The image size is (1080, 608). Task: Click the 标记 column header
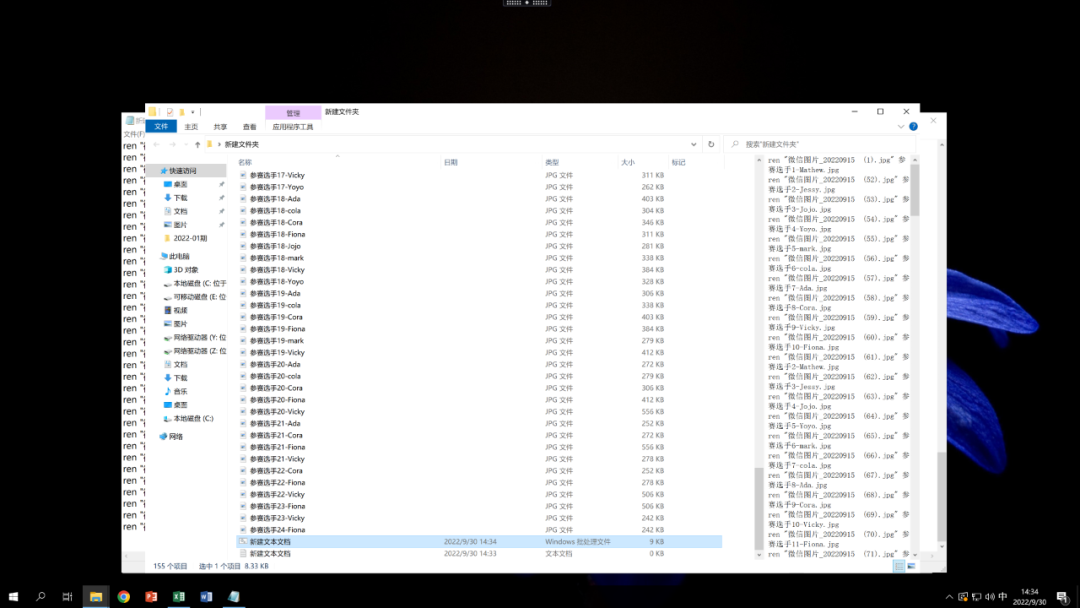point(678,163)
